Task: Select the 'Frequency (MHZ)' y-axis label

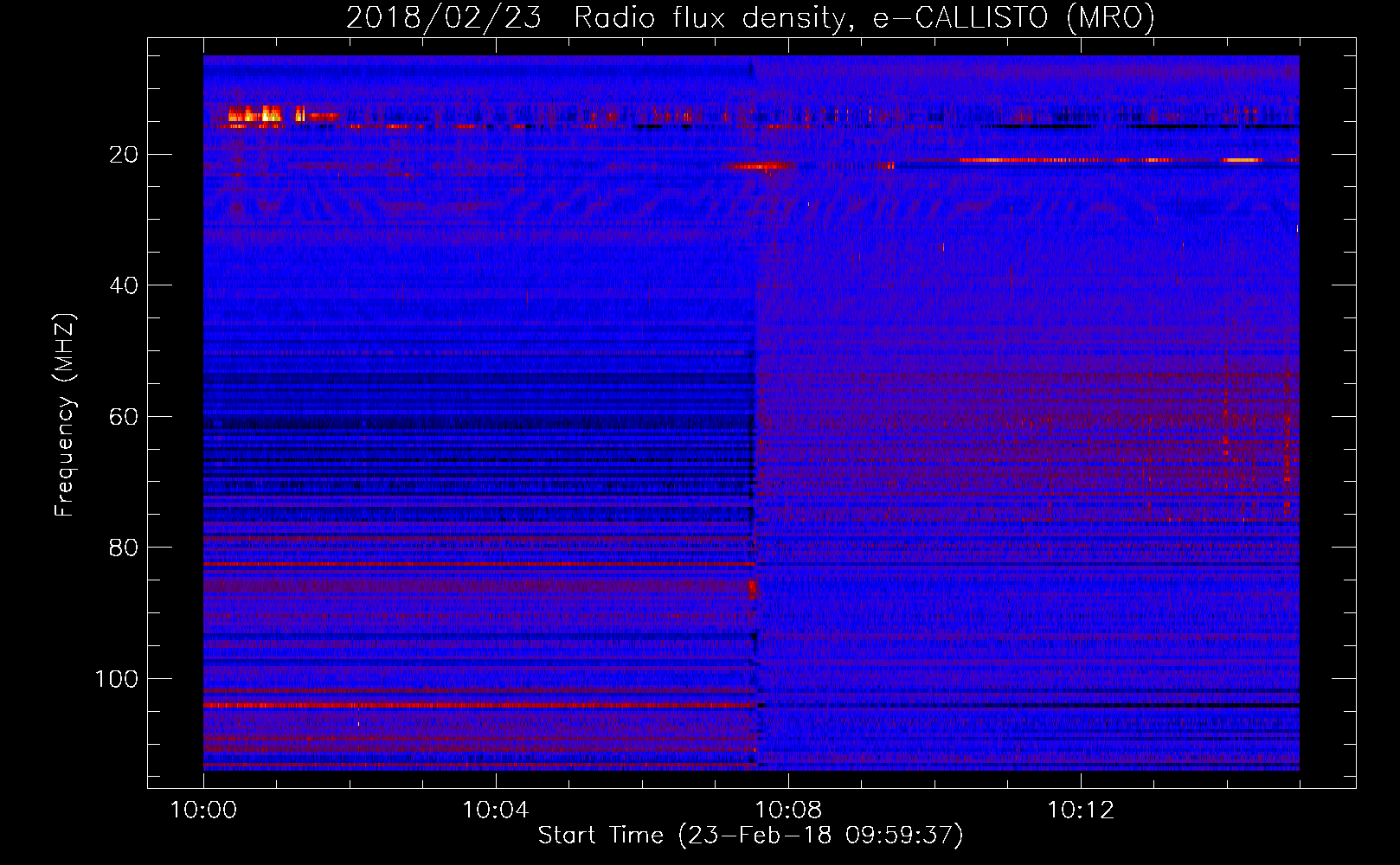Action: (66, 415)
